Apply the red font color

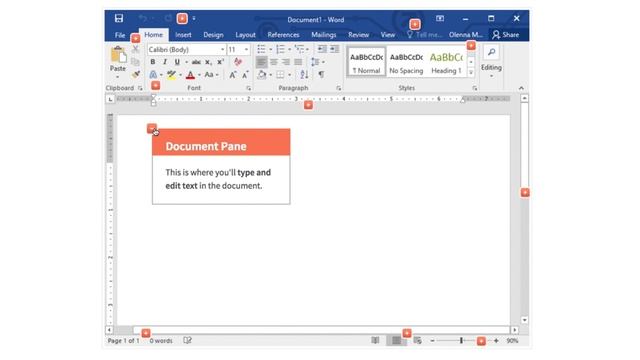click(x=190, y=75)
